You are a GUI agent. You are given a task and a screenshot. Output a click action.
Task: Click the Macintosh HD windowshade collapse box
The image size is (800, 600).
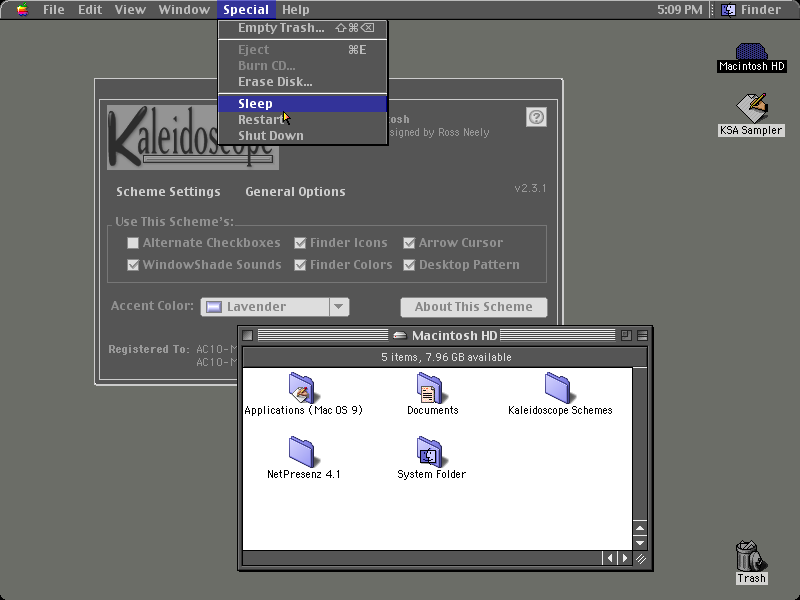tap(642, 335)
